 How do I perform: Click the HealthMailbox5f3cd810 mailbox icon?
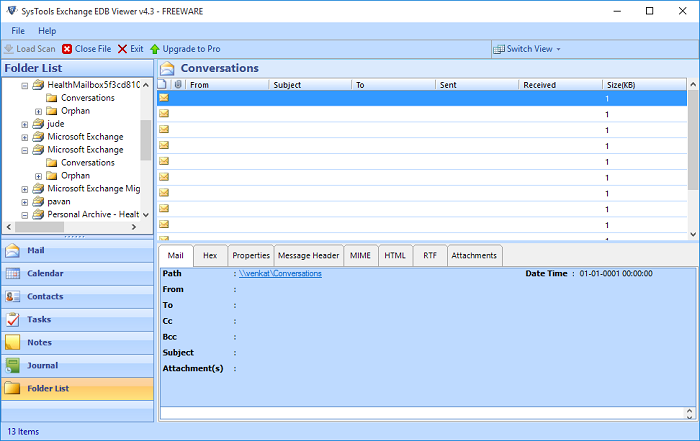(x=38, y=85)
